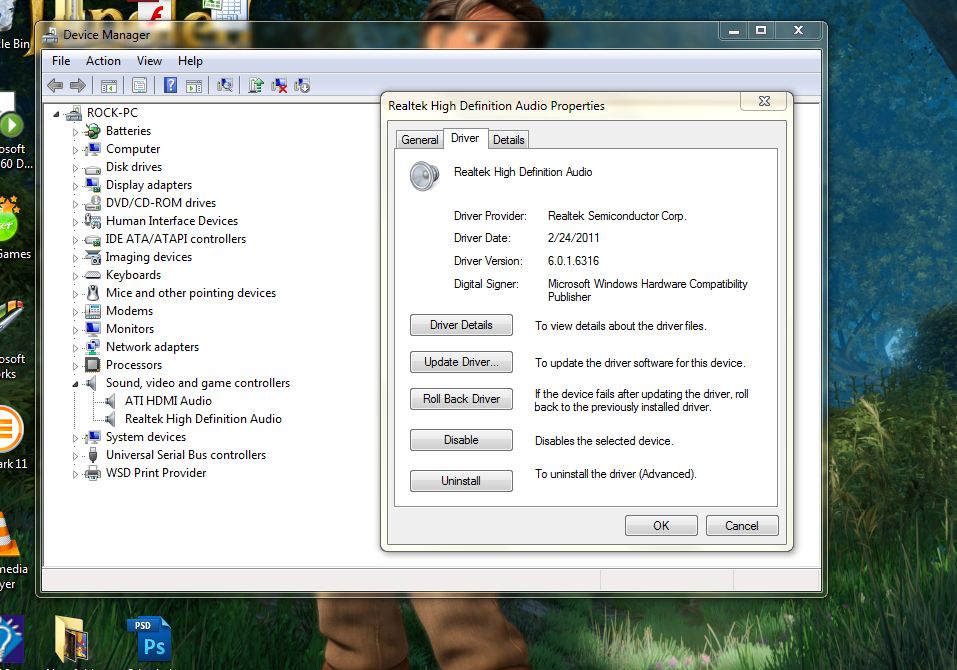Open the File menu
This screenshot has height=670, width=957.
tap(61, 61)
